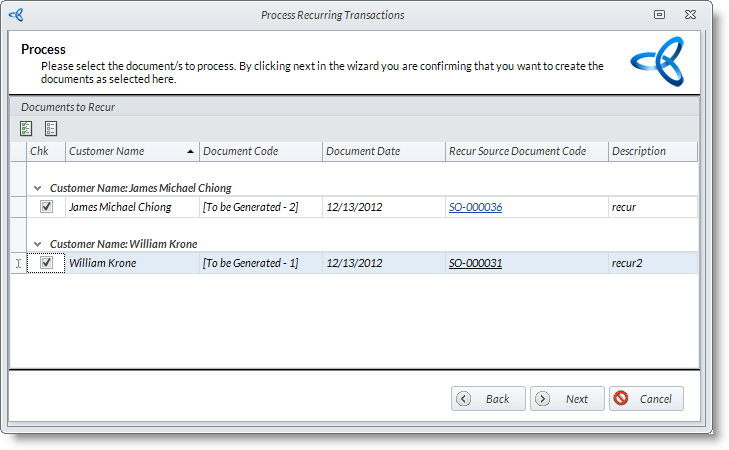Click the row indicator beside William Krone
Screen dimensions: 729x450
pos(17,264)
